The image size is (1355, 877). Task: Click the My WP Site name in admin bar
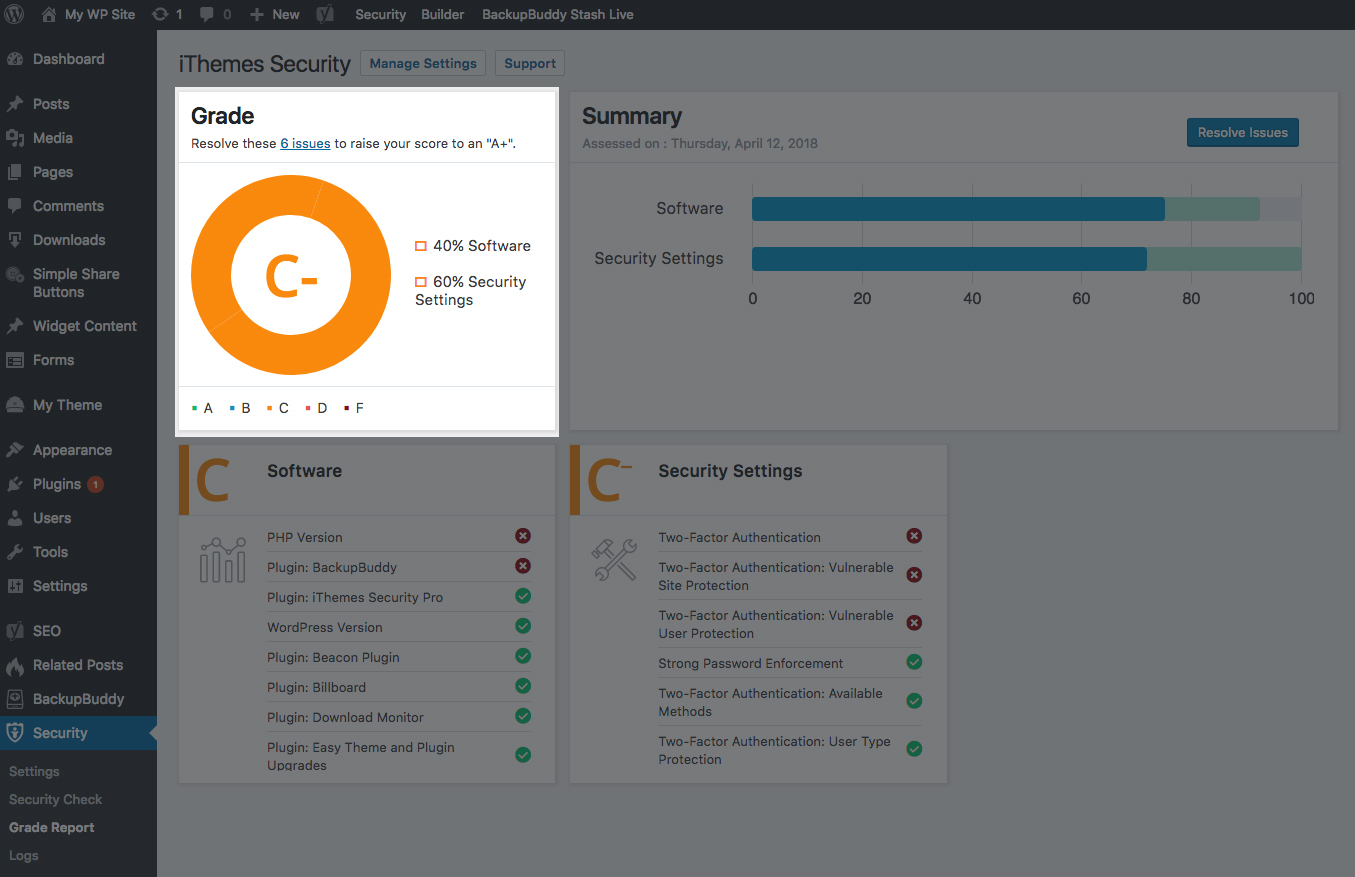click(x=100, y=14)
